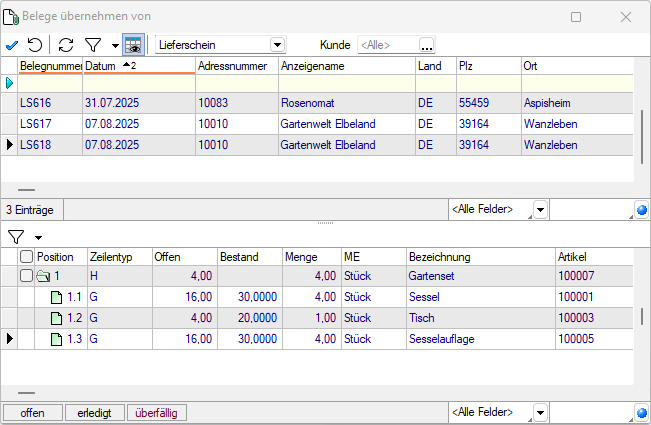Click the Kunde ellipsis browse button

427,45
